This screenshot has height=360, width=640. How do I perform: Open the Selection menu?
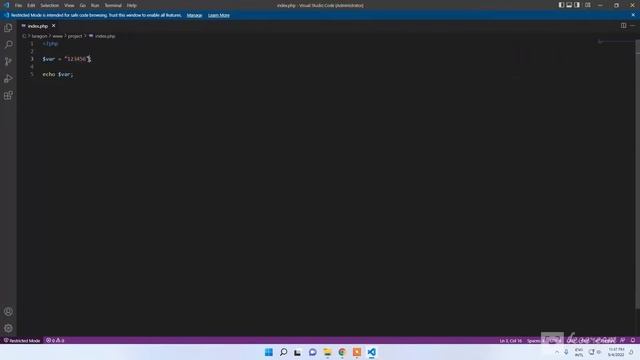[49, 5]
